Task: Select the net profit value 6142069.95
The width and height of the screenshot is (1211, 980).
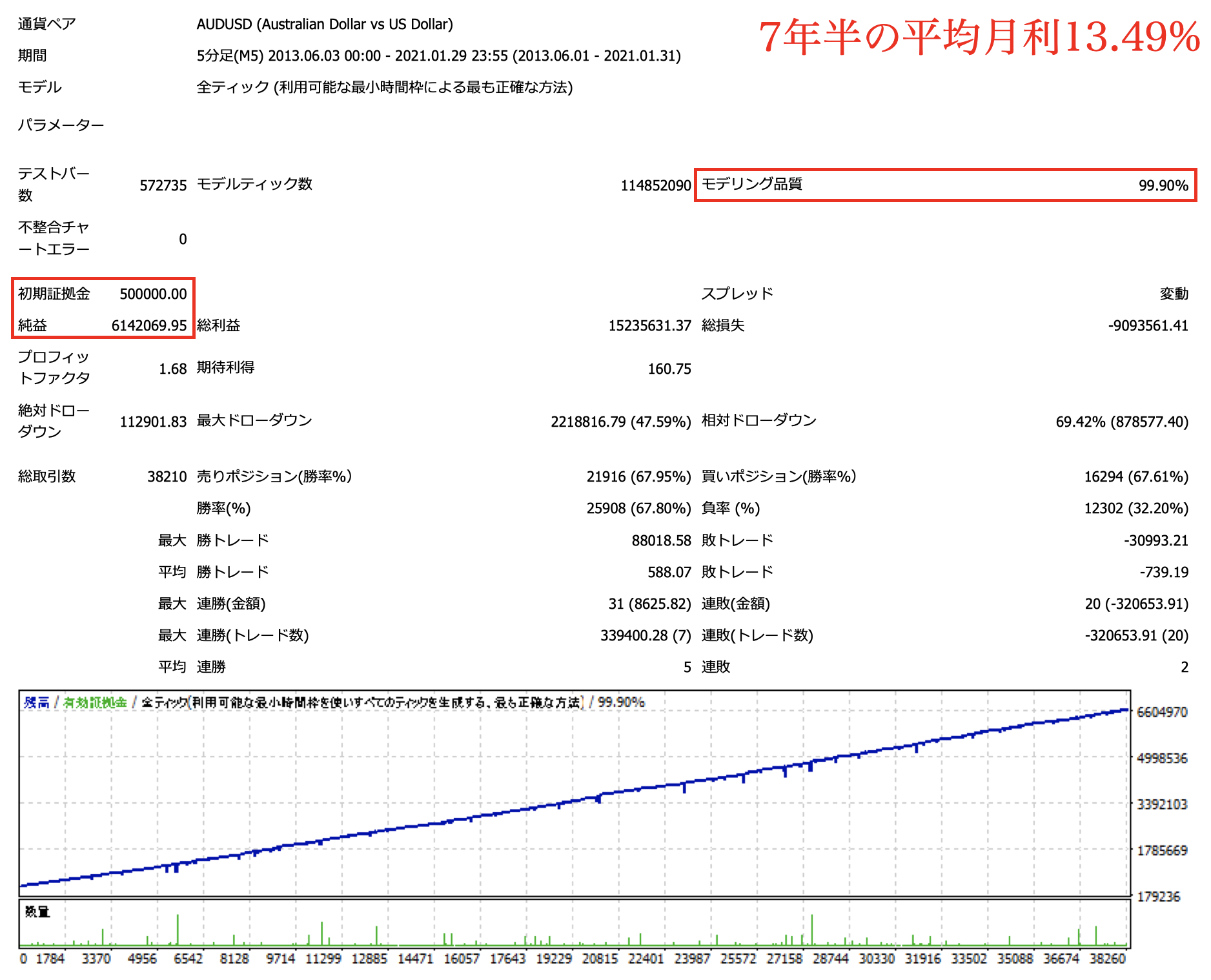Action: 149,326
